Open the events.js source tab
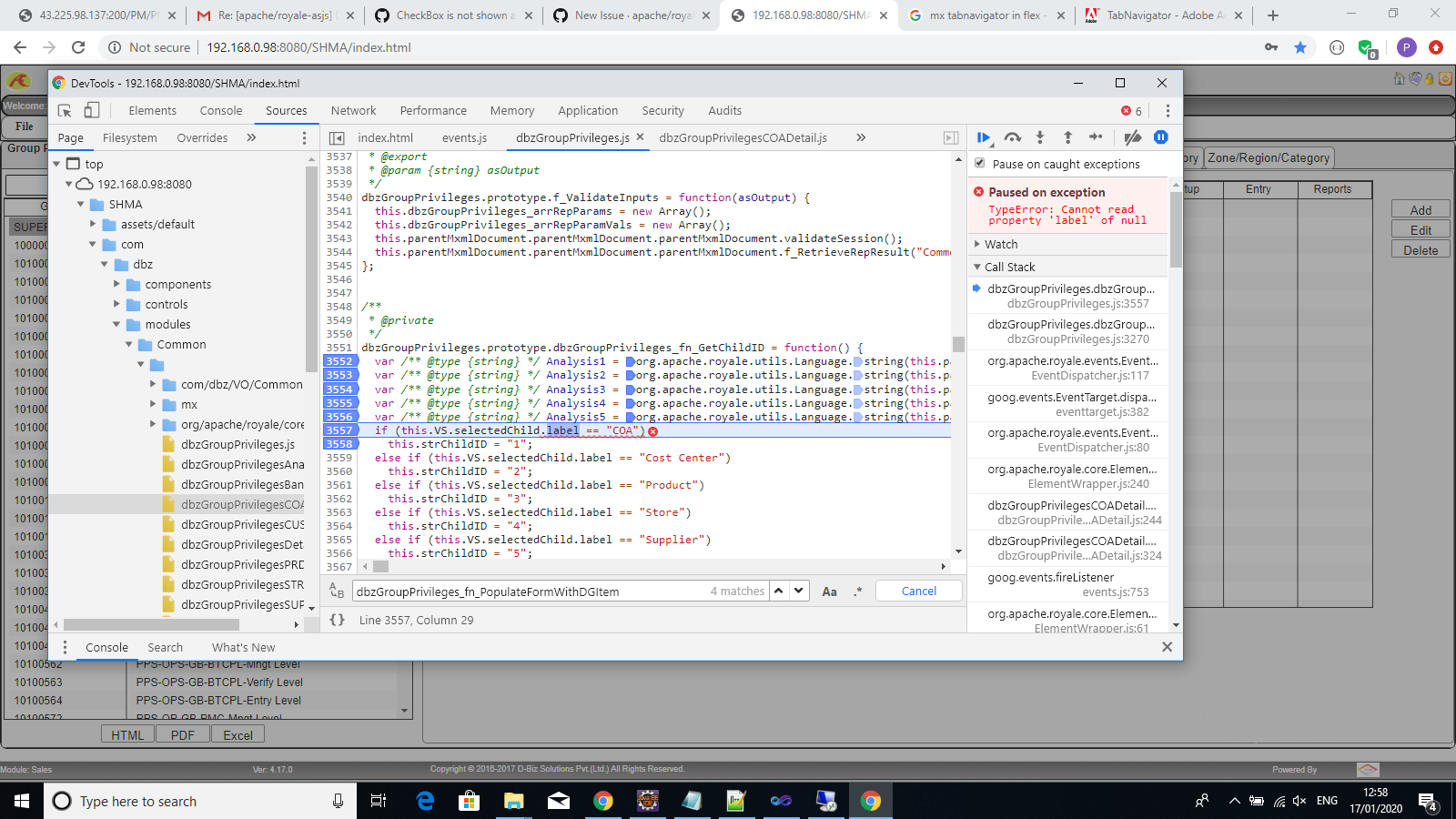 point(464,137)
